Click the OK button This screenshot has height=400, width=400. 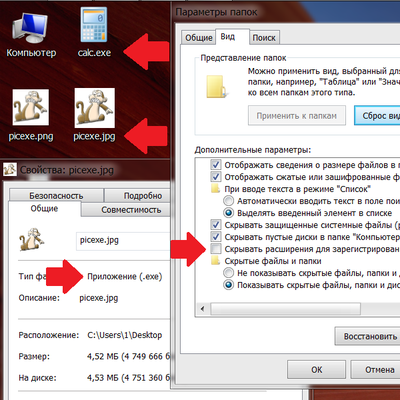click(x=316, y=369)
